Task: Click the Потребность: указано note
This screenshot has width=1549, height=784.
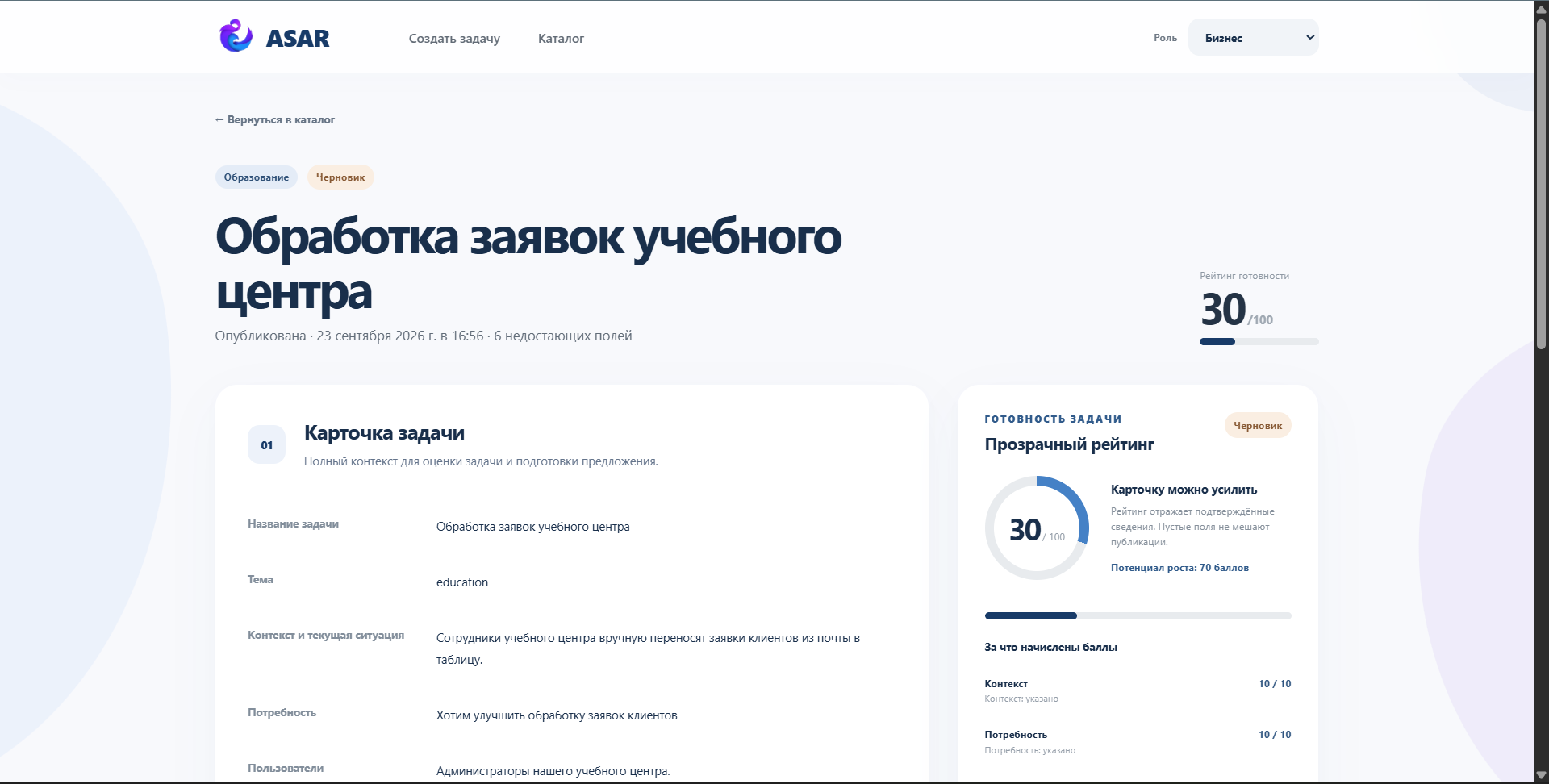Action: pyautogui.click(x=1030, y=750)
